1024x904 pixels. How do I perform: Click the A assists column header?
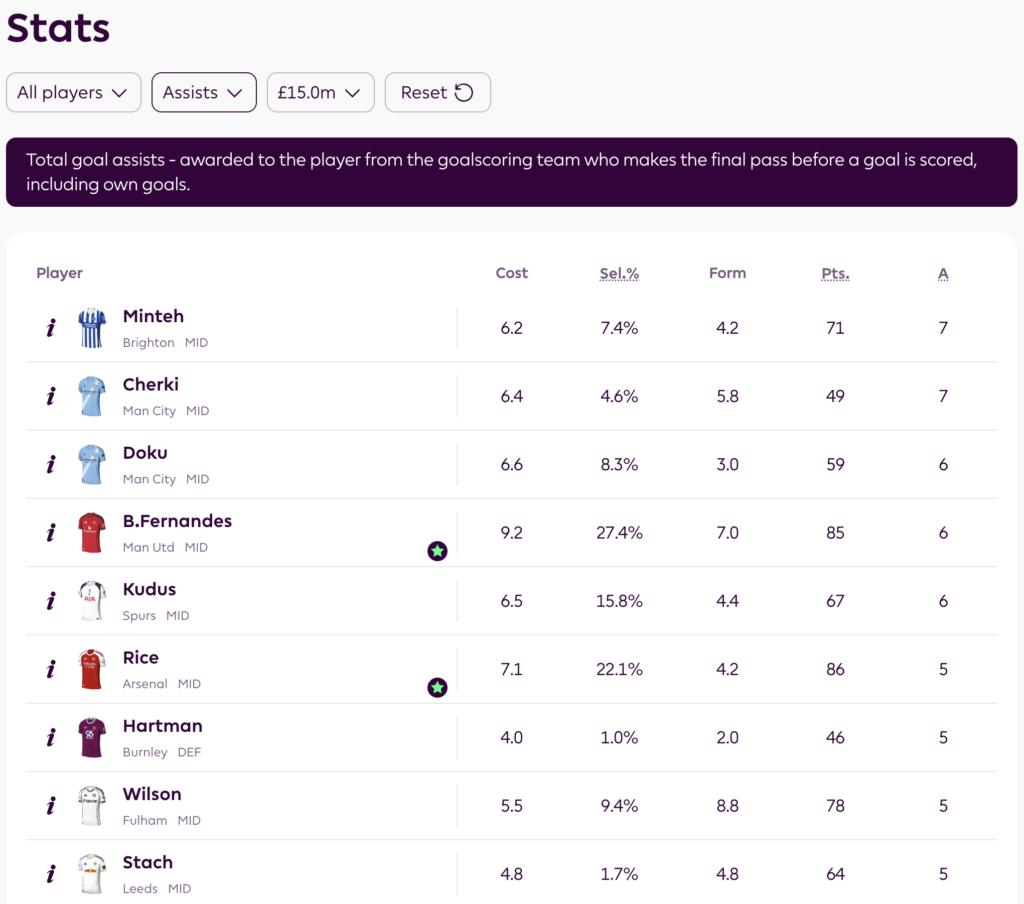coord(943,273)
